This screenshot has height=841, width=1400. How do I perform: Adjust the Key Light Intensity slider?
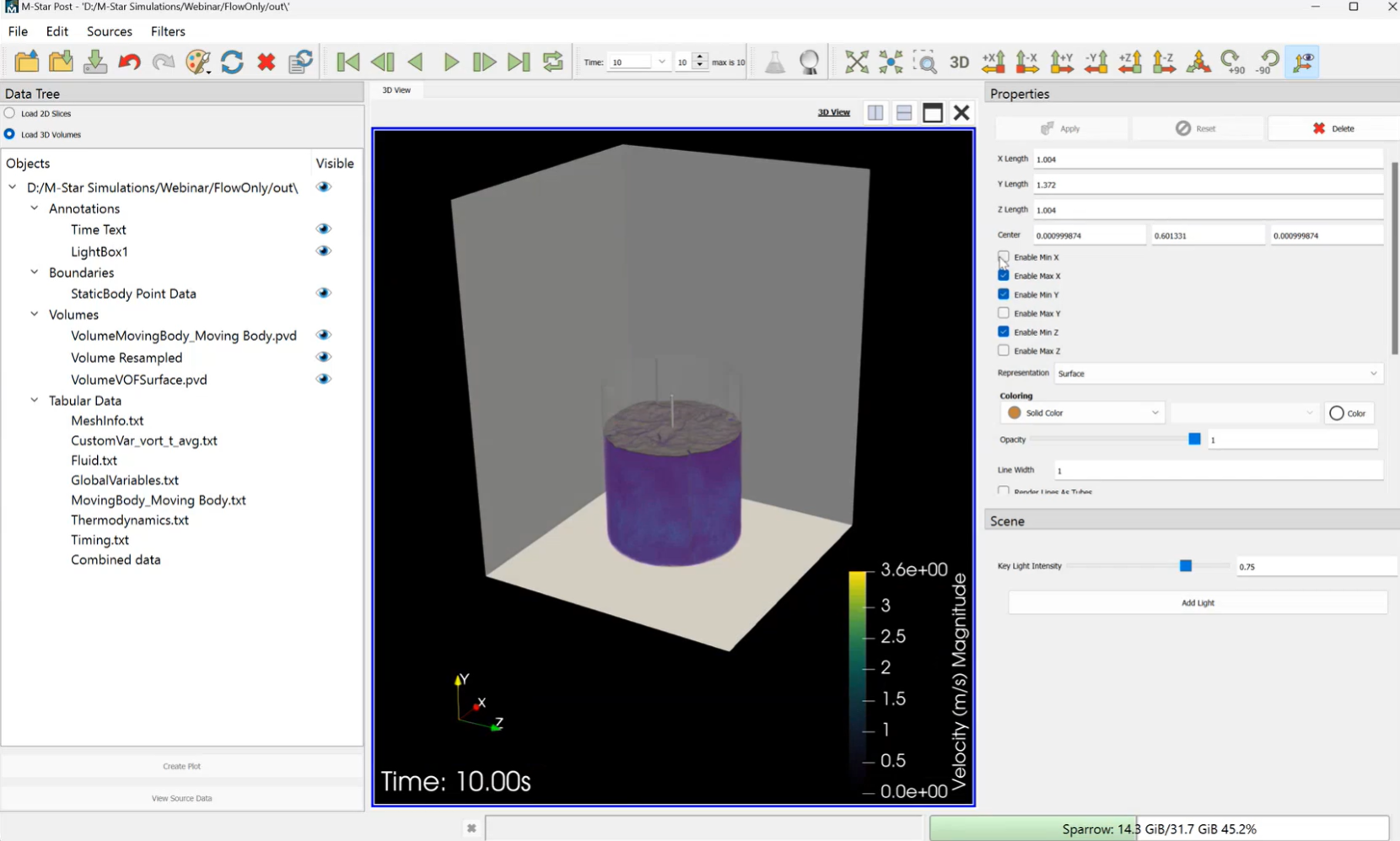click(1186, 566)
